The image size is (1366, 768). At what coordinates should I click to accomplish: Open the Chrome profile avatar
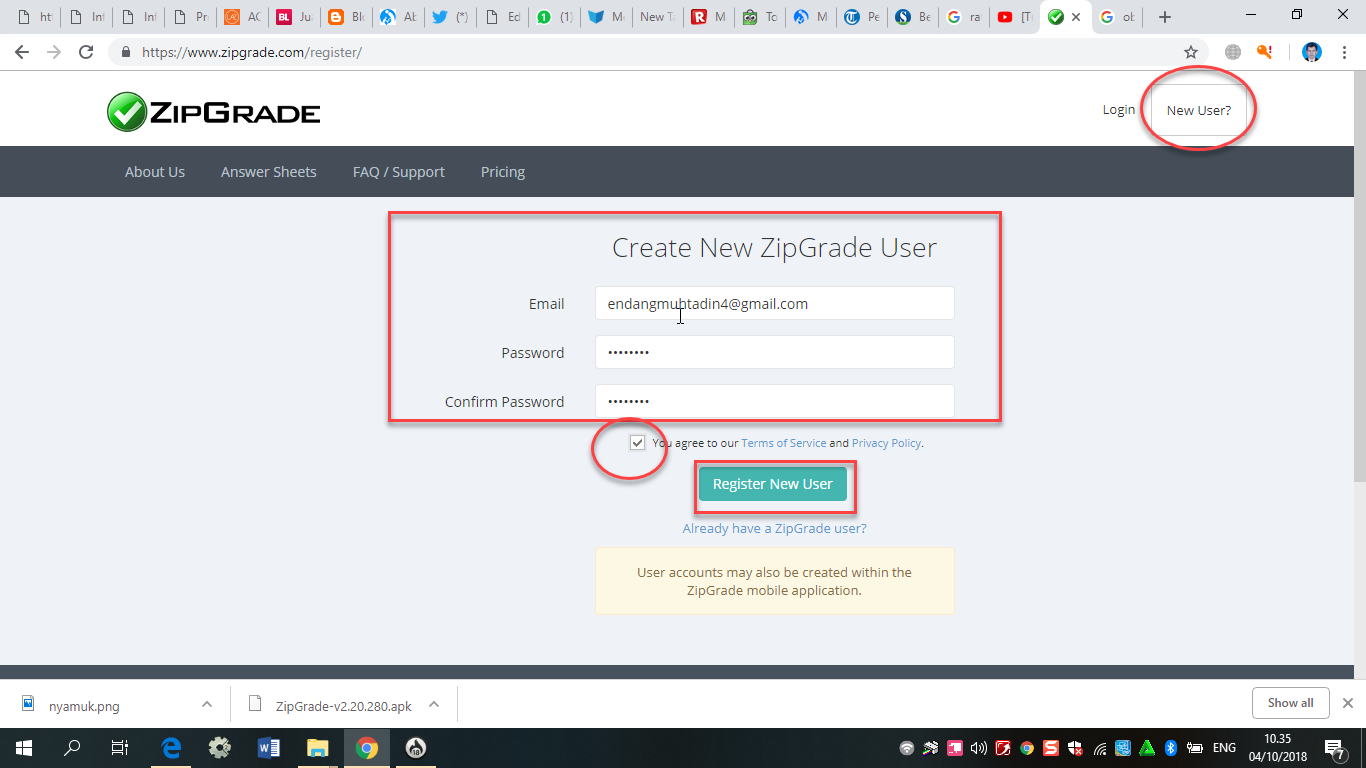1312,52
